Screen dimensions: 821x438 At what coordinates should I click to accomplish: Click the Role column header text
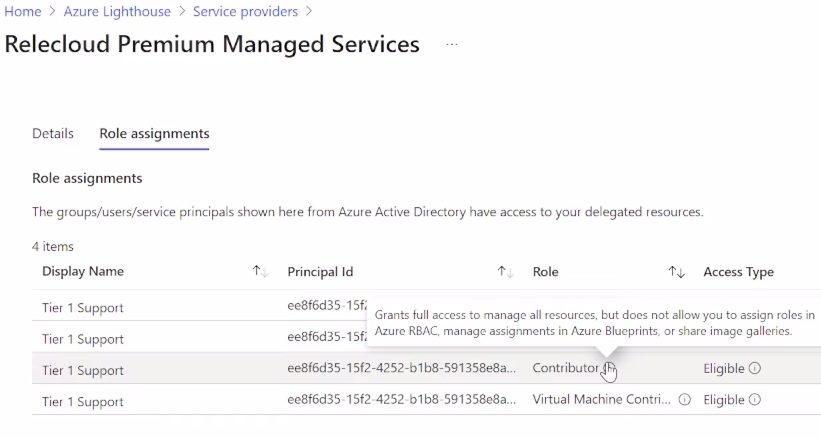point(545,272)
